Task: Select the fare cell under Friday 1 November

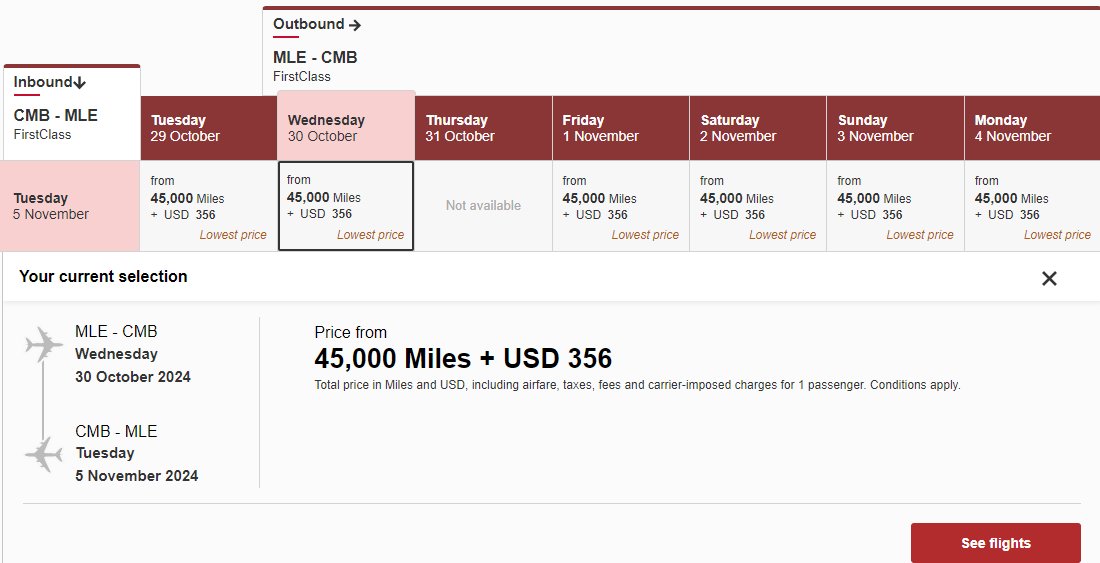Action: click(x=621, y=206)
